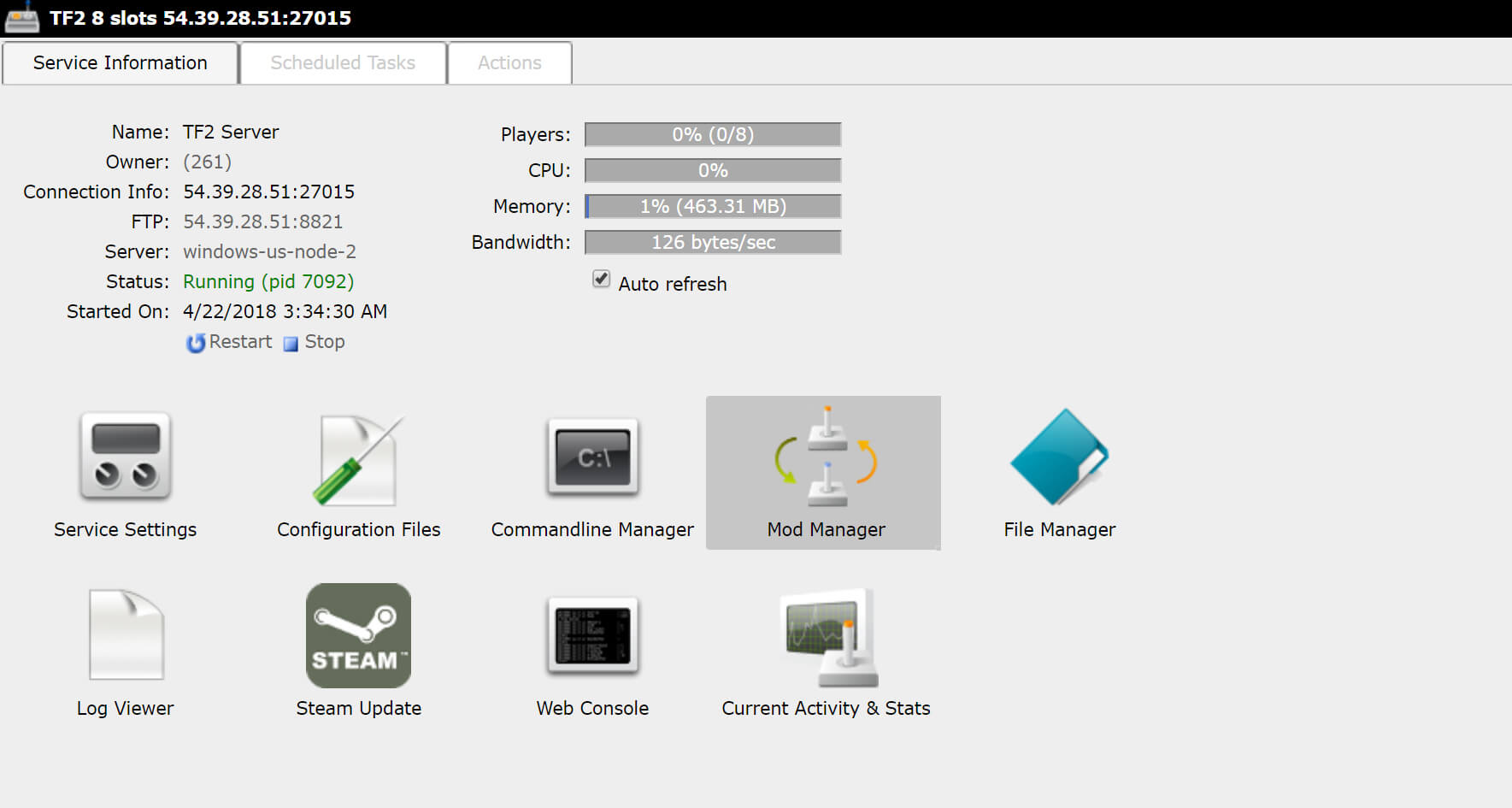Open the Web Console icon
Viewport: 1512px width, 808px height.
click(x=592, y=635)
